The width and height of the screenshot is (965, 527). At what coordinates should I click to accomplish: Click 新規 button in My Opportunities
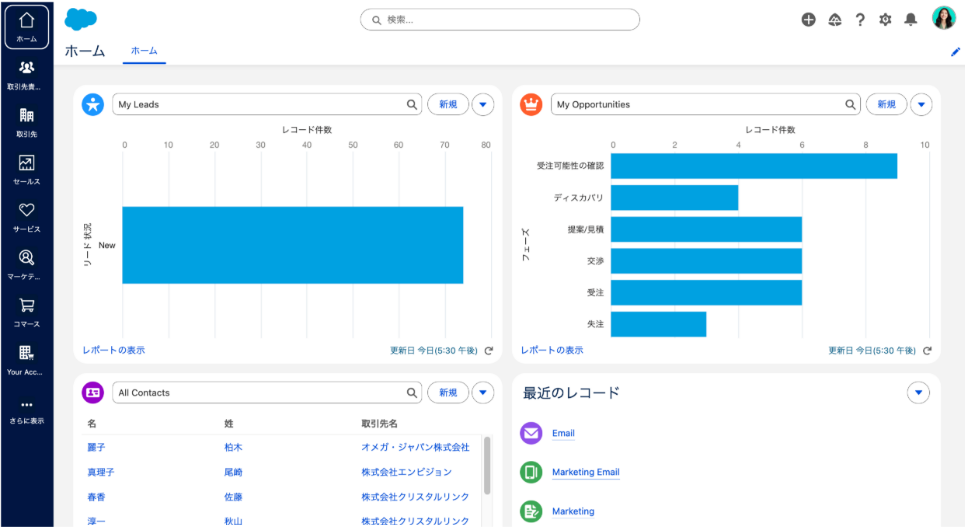point(886,104)
